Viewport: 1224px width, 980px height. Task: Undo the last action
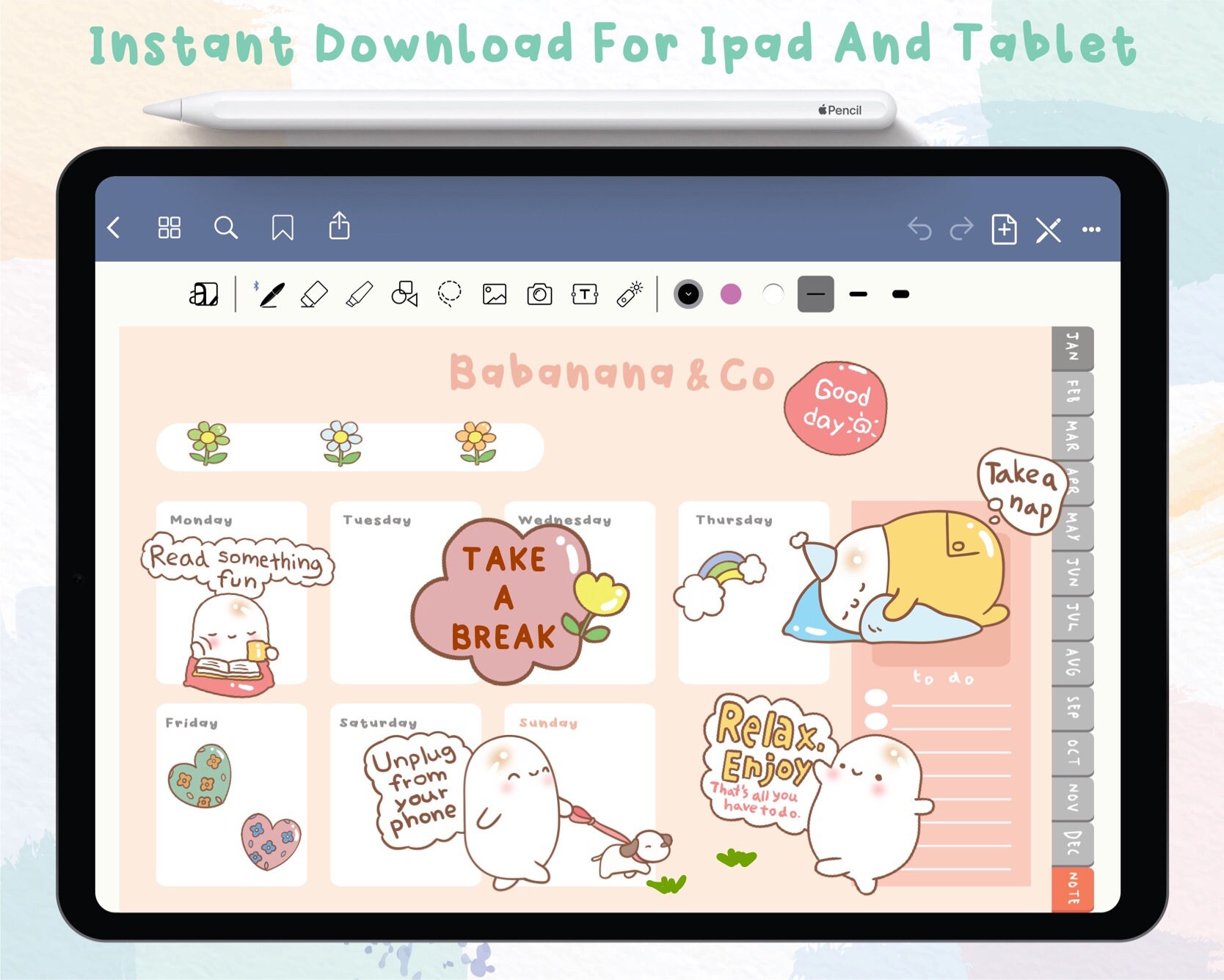click(919, 229)
